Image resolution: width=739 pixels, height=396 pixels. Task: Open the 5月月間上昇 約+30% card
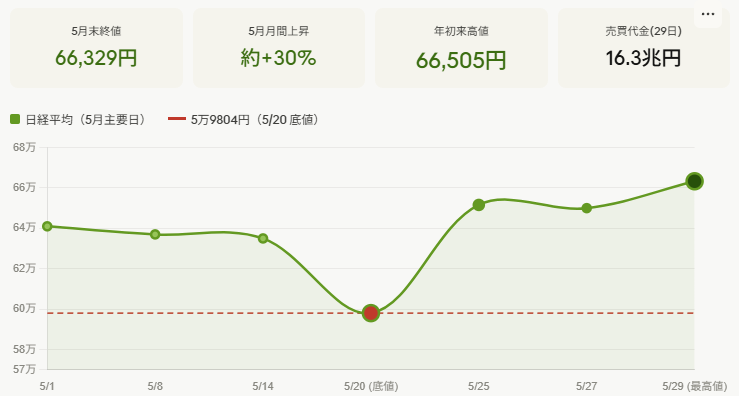click(279, 48)
